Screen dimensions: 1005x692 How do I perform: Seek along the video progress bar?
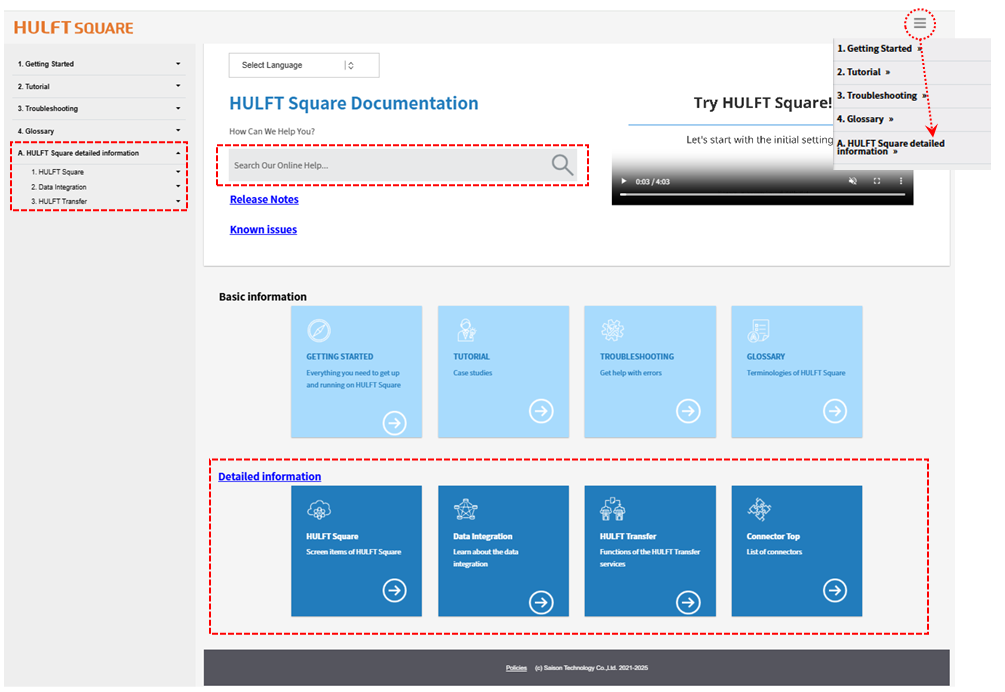pyautogui.click(x=762, y=194)
